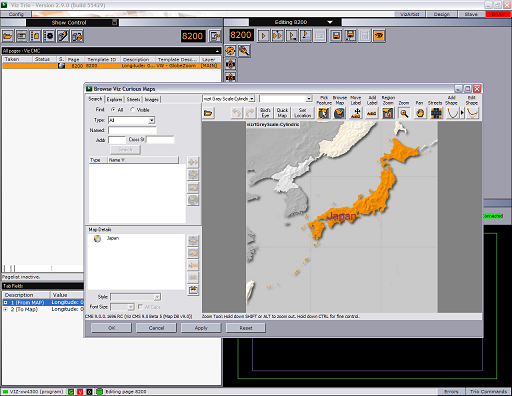
Task: Click the magnifier wrench icon below 8200
Action: [244, 51]
